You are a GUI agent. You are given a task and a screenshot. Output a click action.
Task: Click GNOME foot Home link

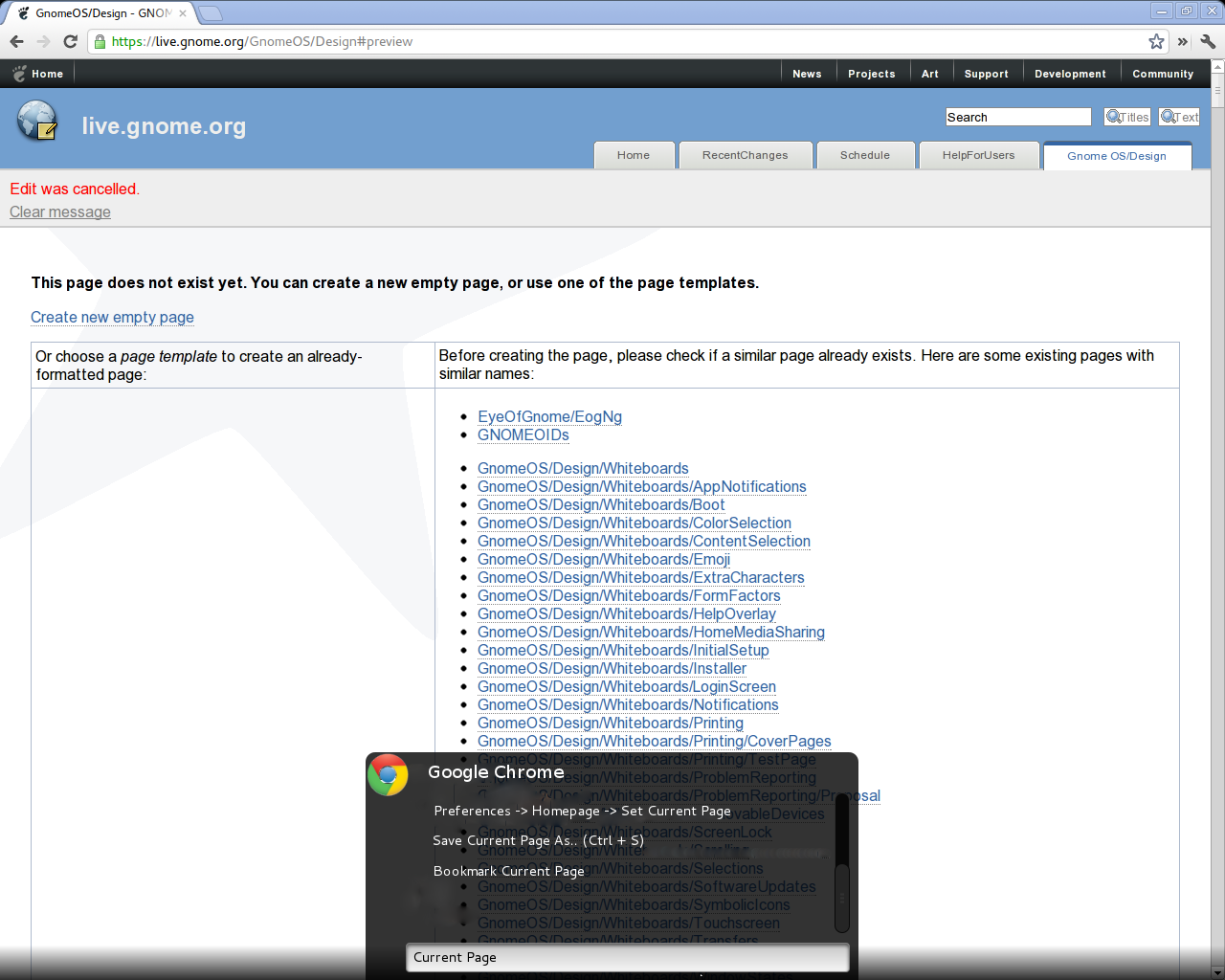(38, 74)
